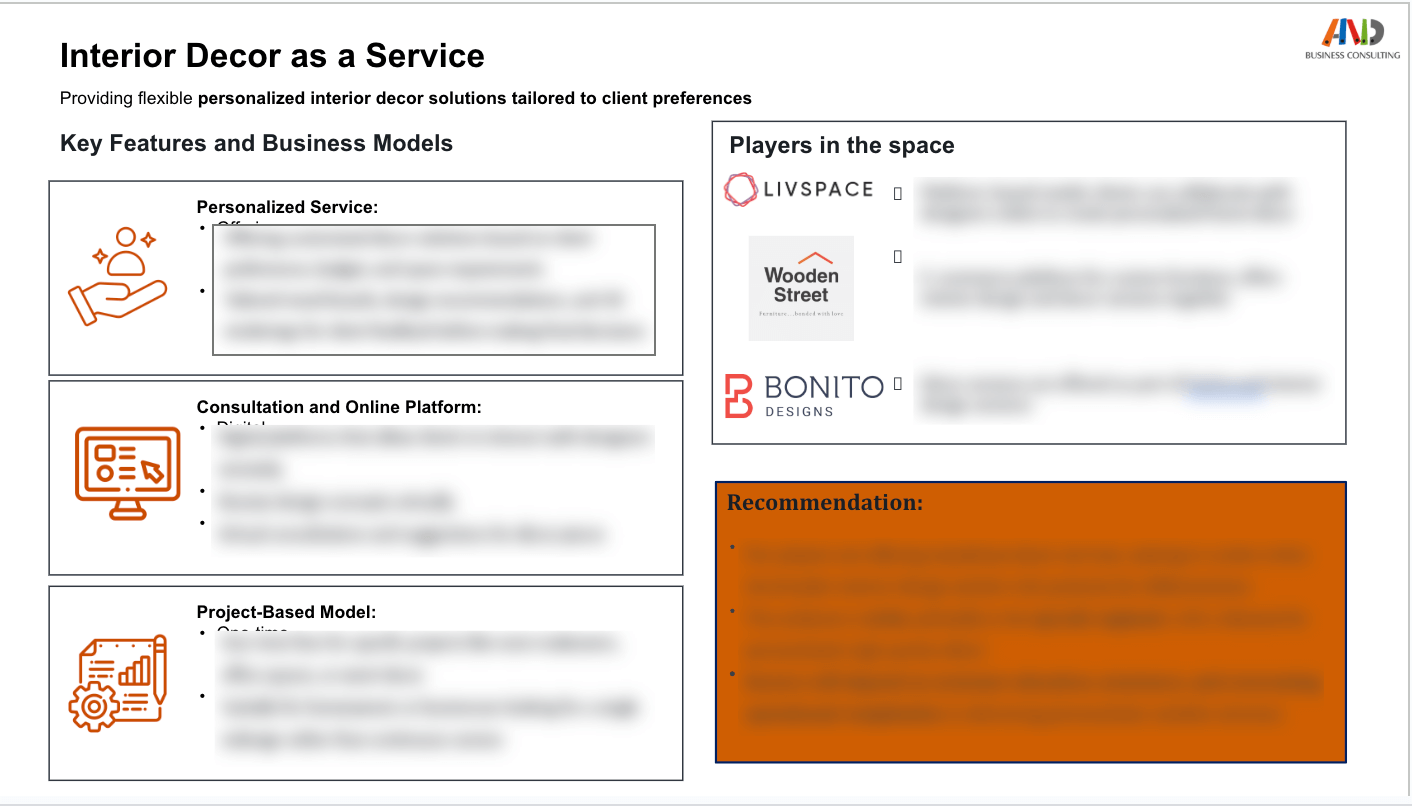Select the 'Interior Decor as a Service' title
1412x806 pixels.
272,56
